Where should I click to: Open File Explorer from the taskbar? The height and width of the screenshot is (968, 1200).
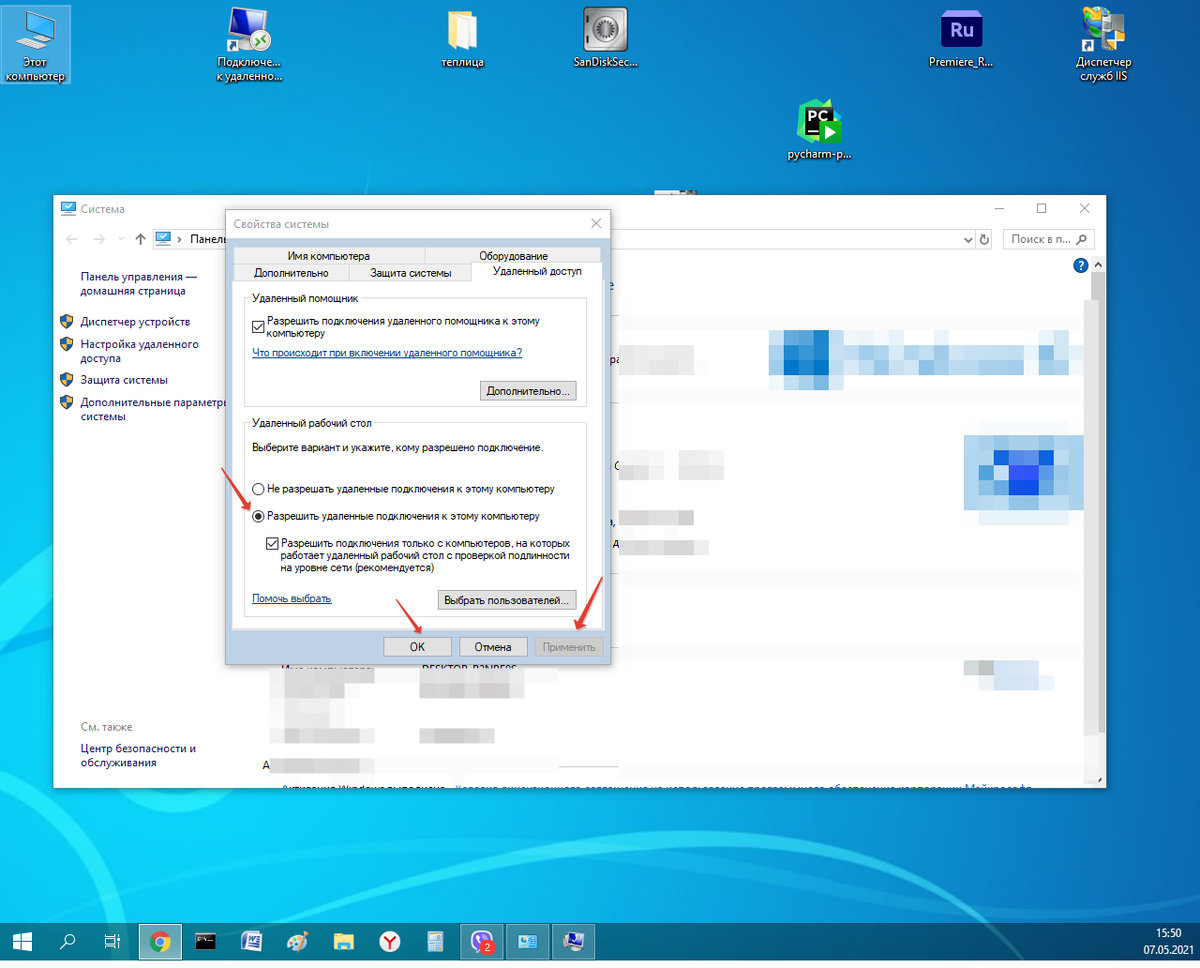[x=343, y=942]
